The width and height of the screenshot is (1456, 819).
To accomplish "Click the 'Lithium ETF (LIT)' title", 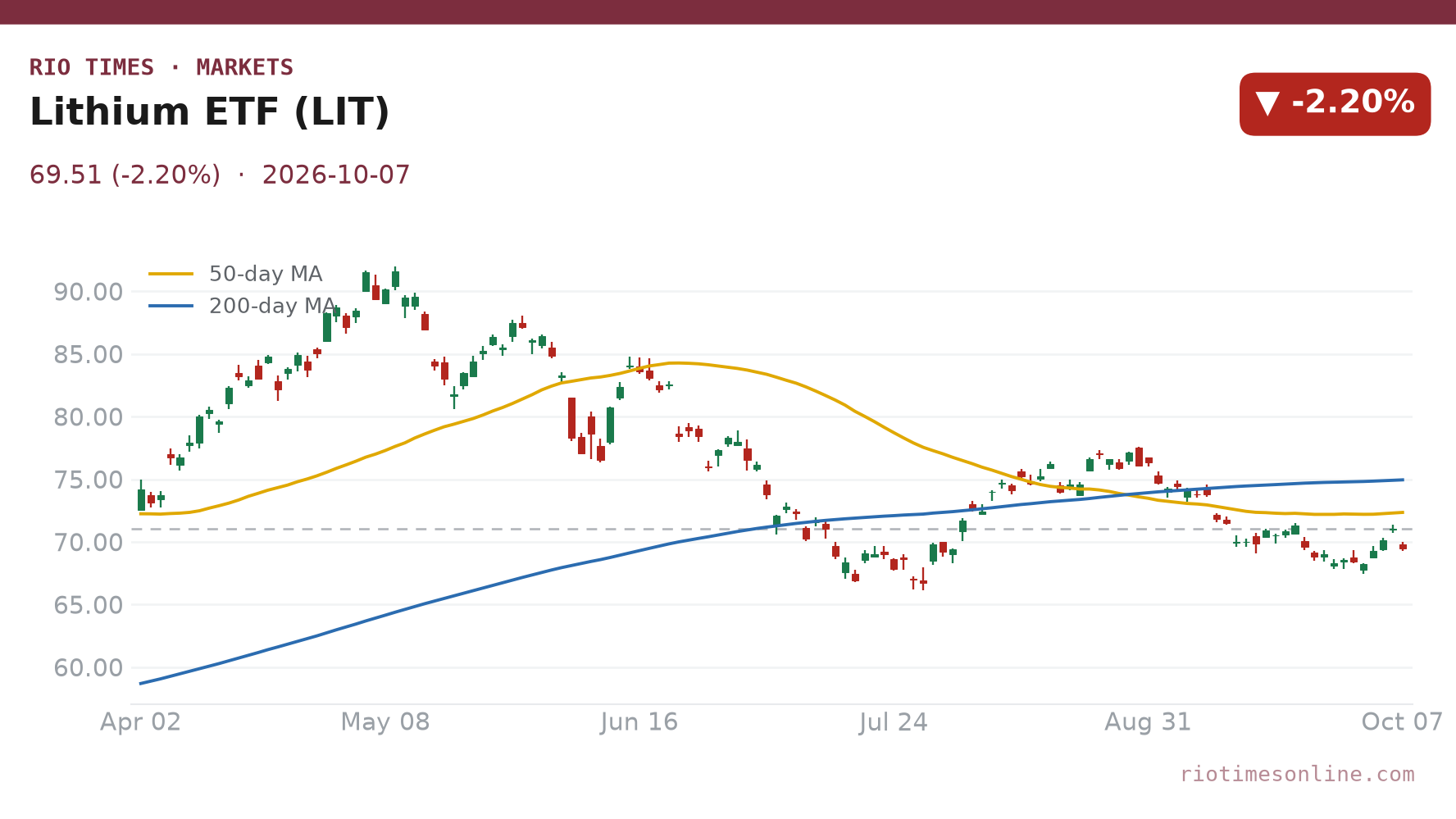I will tap(210, 112).
